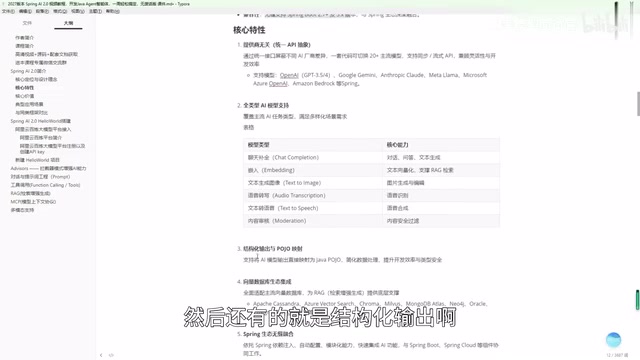The width and height of the screenshot is (640, 360).
Task: Jump to 典型应用场景 in outline
Action: click(x=29, y=104)
